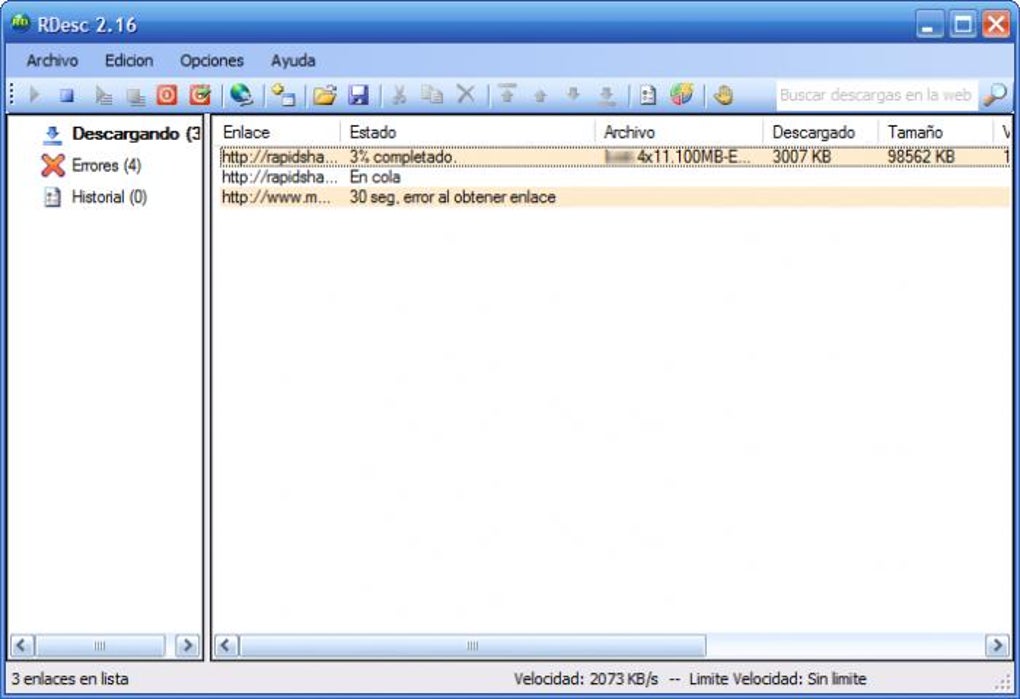The image size is (1020, 699).
Task: Click the http://www.m... link cell
Action: click(276, 197)
